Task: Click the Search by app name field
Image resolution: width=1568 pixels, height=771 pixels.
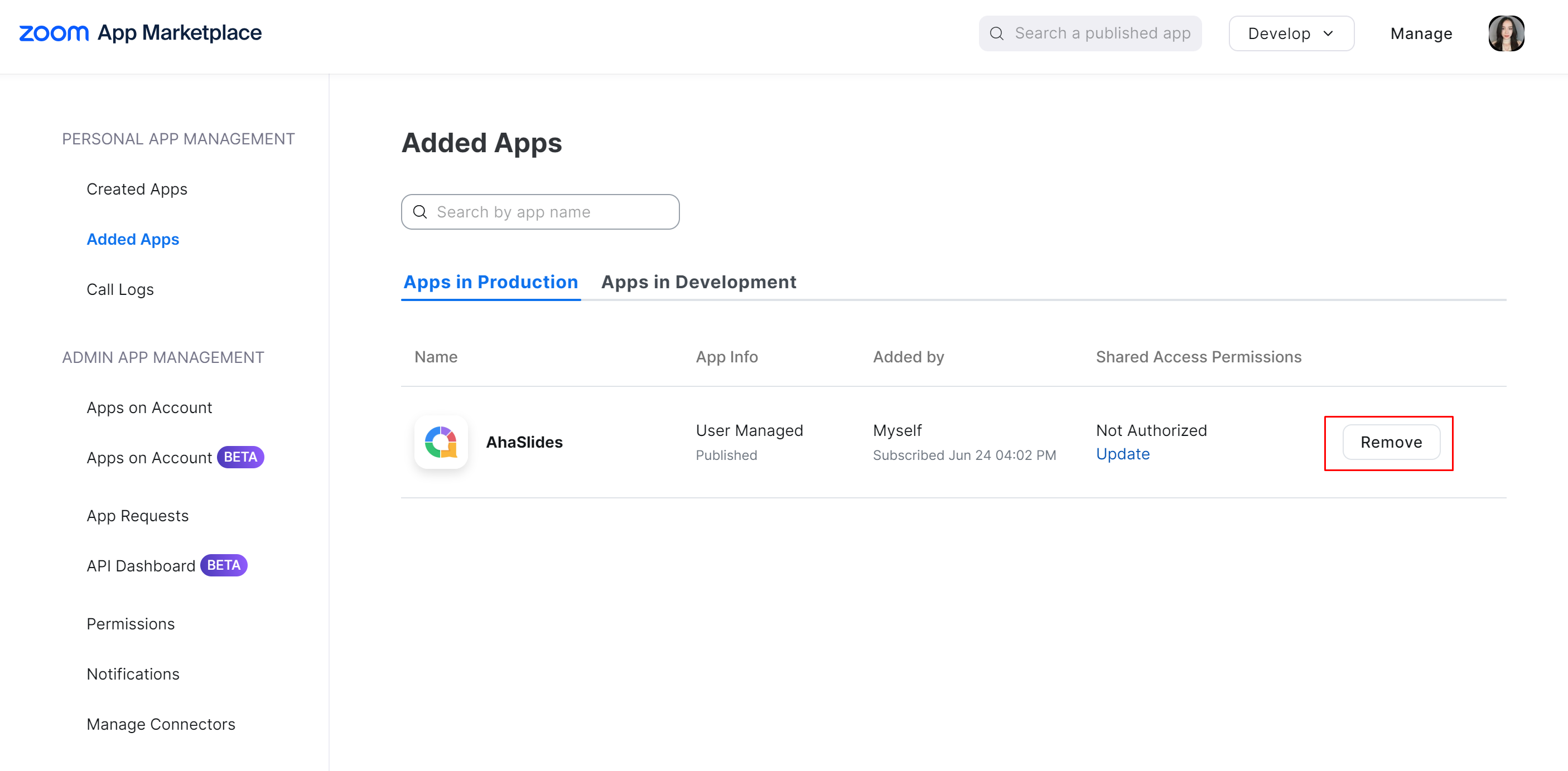Action: (x=540, y=212)
